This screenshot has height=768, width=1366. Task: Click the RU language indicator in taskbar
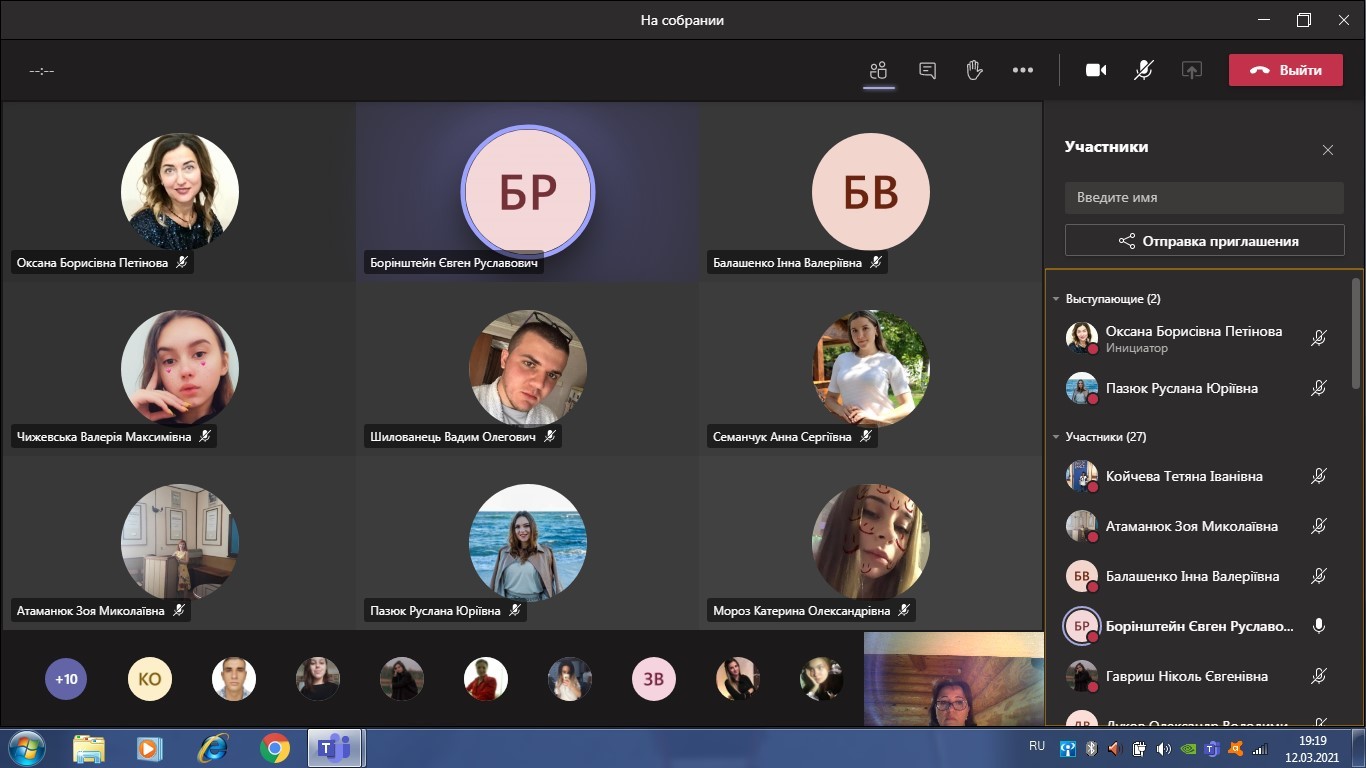[x=1037, y=746]
